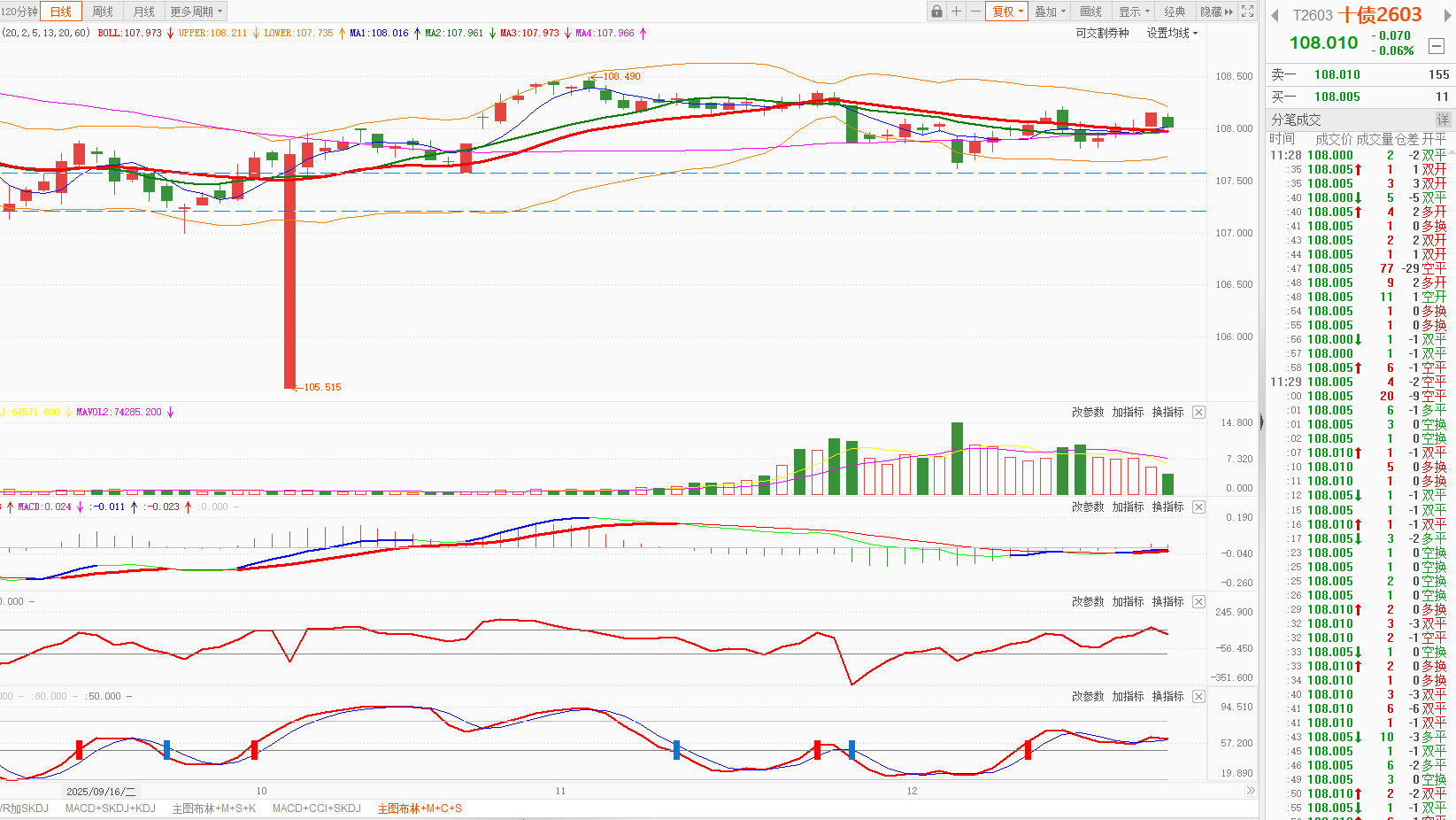1456x820 pixels.
Task: Click the lowest price label 105.515
Action: click(322, 387)
